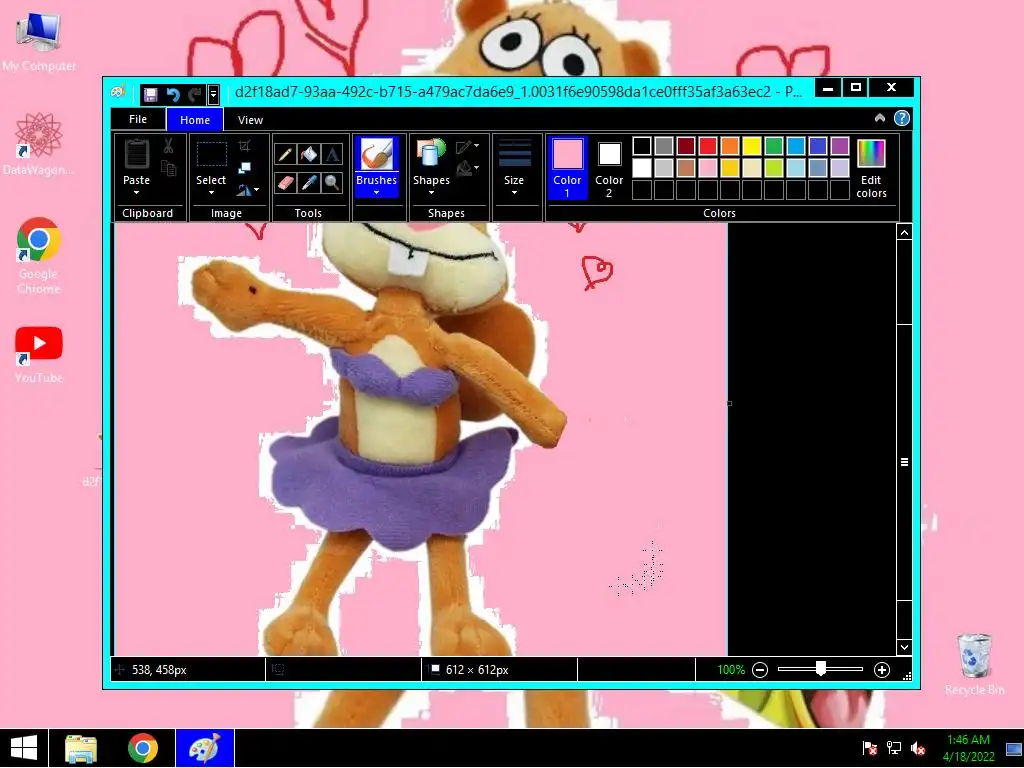
Task: Pick the orange color swatch
Action: pyautogui.click(x=730, y=146)
